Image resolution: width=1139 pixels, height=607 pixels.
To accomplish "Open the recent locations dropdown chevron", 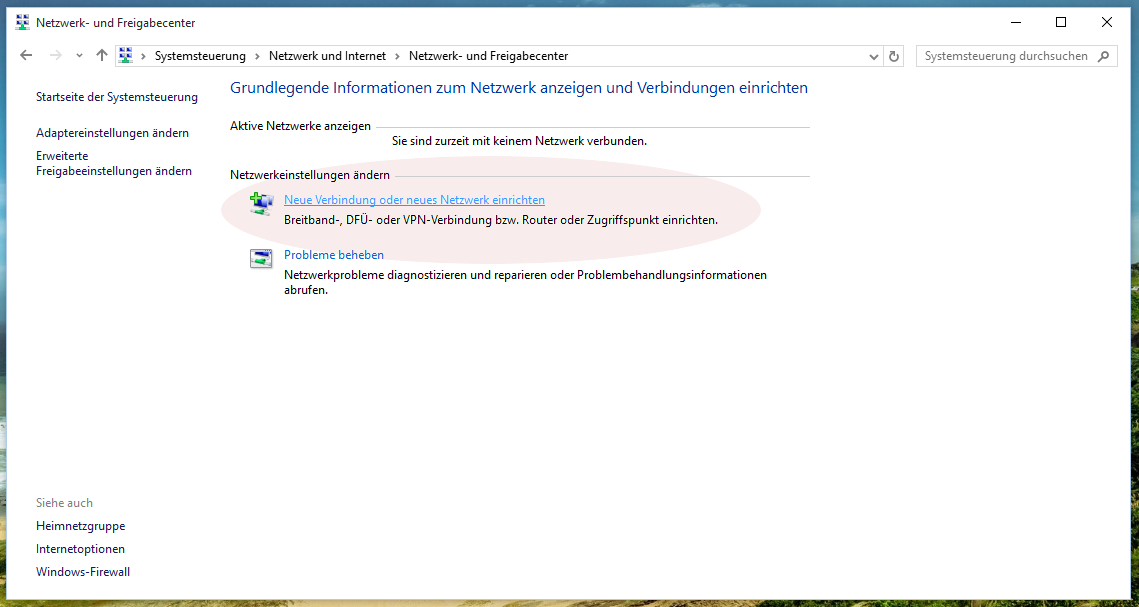I will tap(79, 56).
